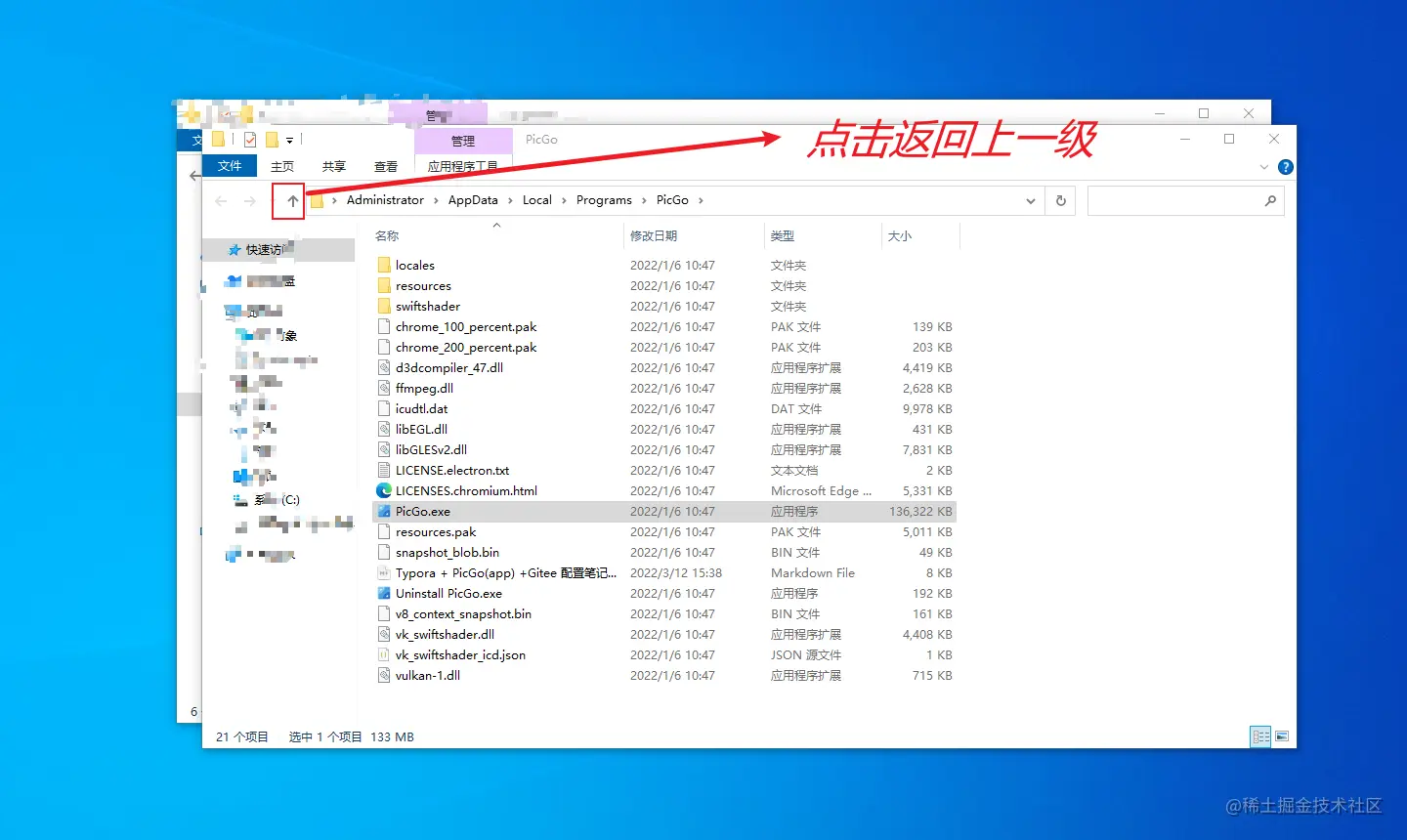Expand the ribbon with the chevron

[1264, 168]
